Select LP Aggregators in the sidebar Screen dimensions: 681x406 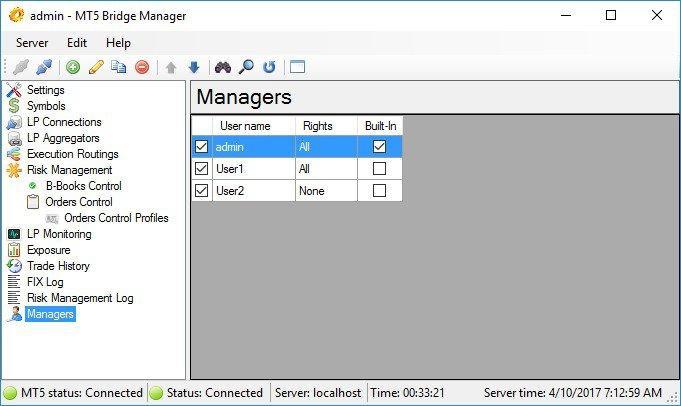click(64, 138)
